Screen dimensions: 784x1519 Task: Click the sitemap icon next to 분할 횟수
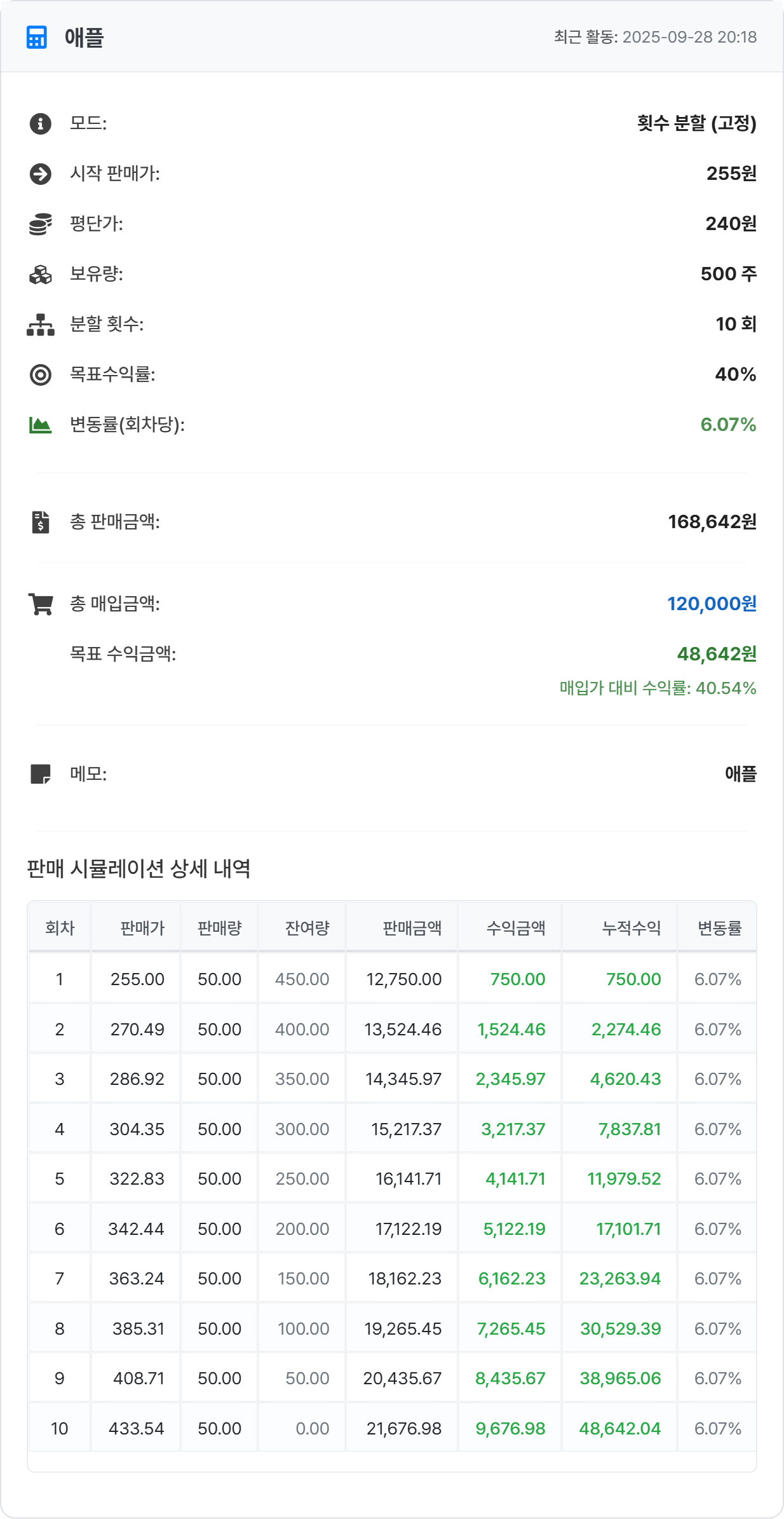(41, 324)
